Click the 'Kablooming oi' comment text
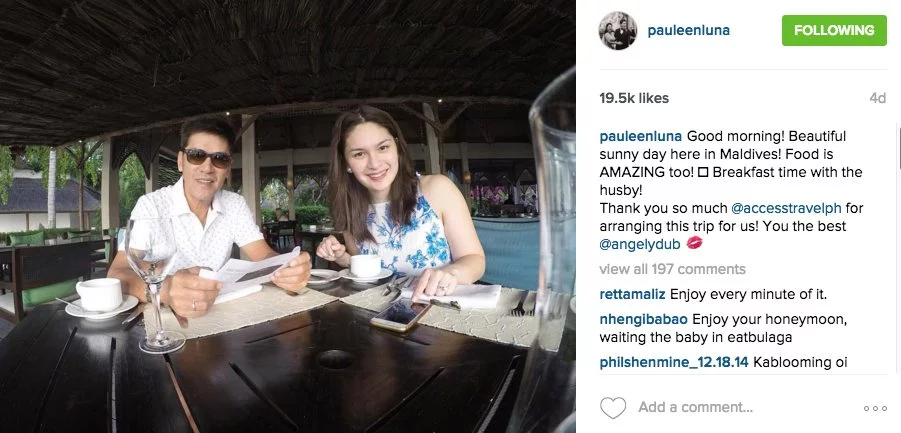The image size is (901, 433). click(x=800, y=362)
